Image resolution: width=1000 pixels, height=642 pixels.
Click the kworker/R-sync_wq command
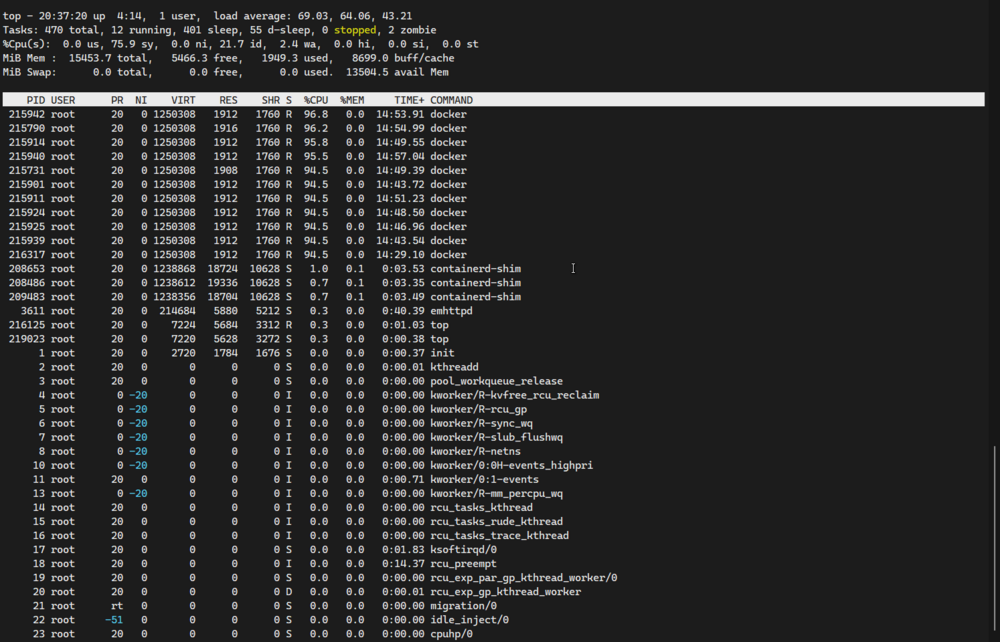[x=482, y=423]
